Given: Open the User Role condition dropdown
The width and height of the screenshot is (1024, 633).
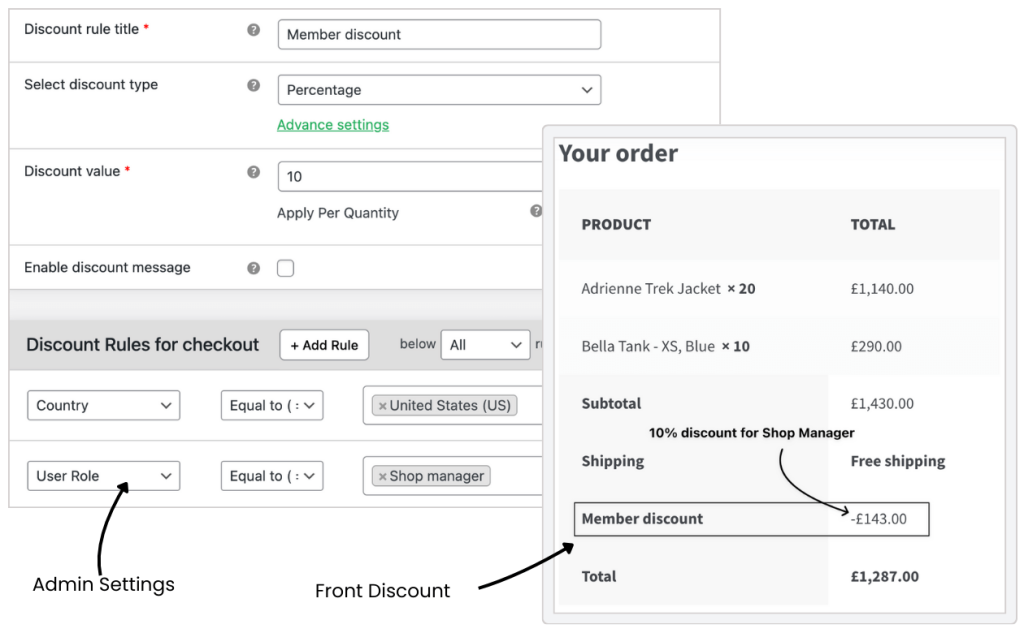Looking at the screenshot, I should [x=103, y=476].
